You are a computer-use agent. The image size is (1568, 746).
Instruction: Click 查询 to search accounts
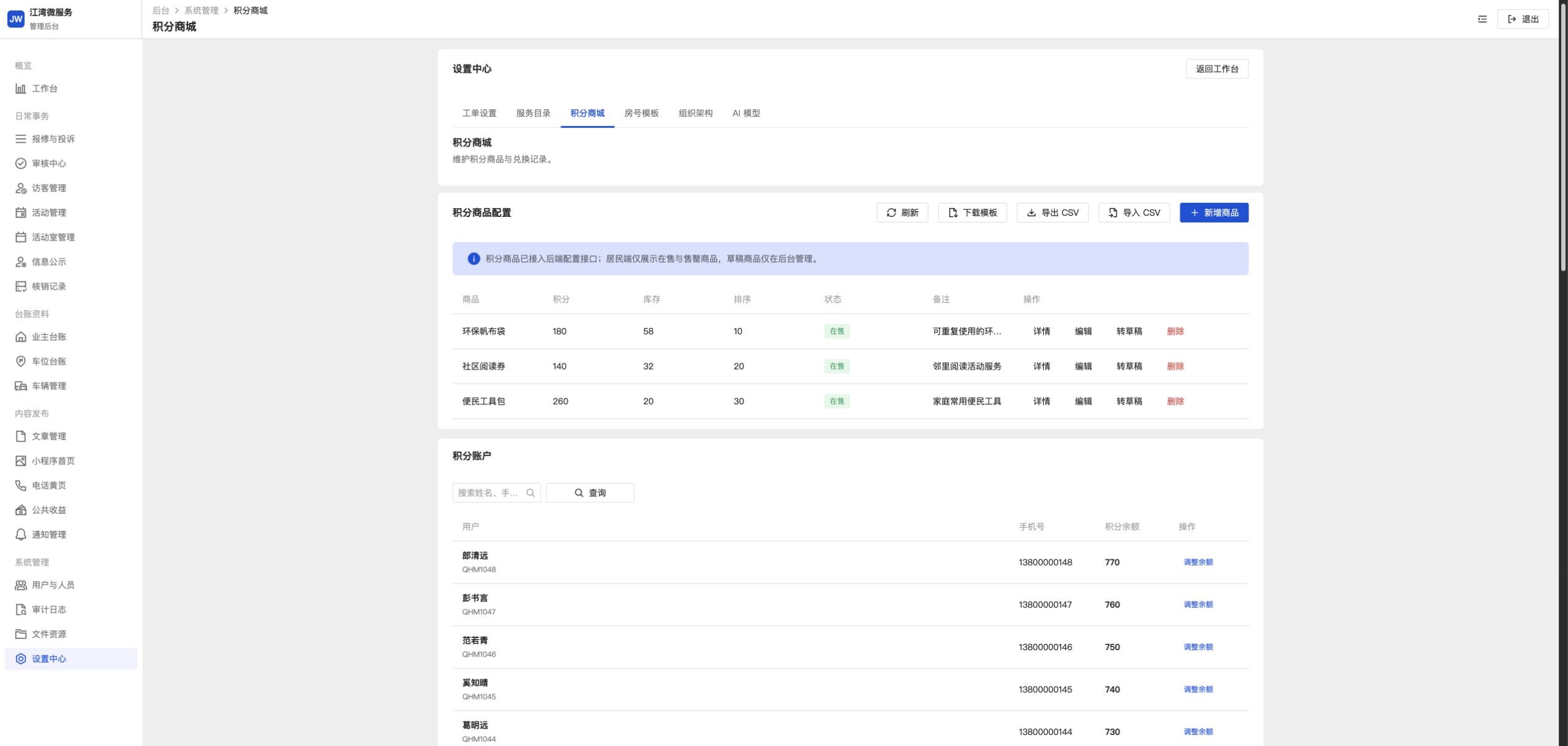(590, 493)
